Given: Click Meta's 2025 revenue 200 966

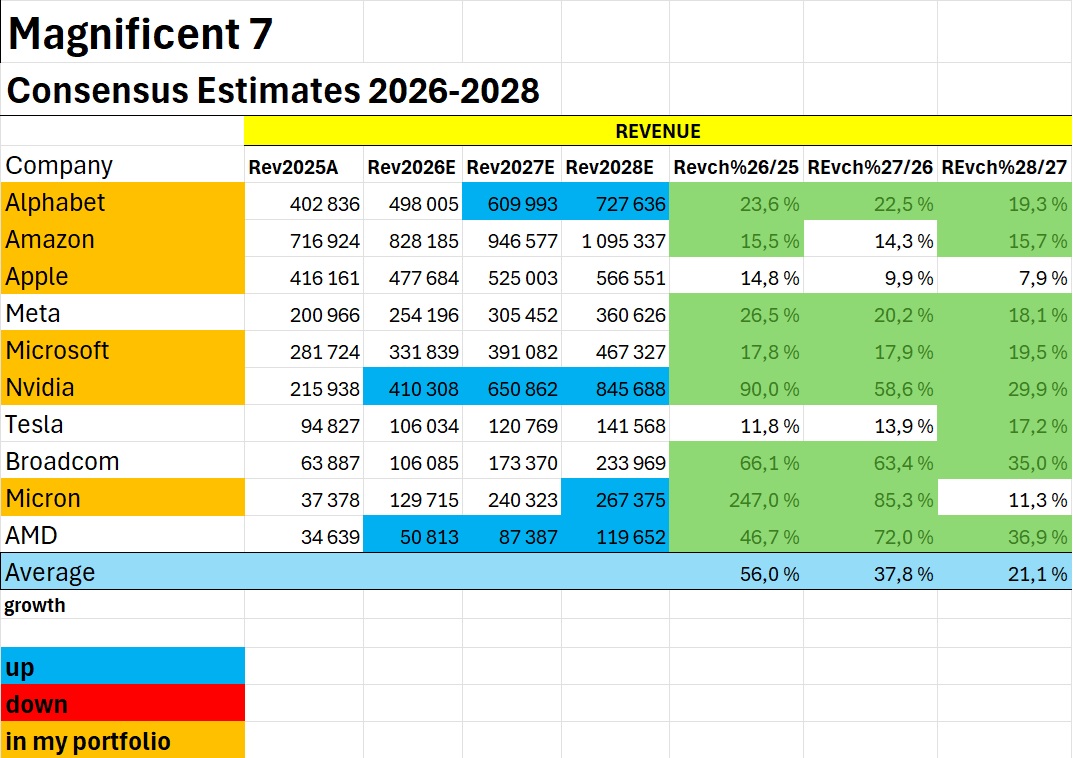Looking at the screenshot, I should tap(303, 314).
